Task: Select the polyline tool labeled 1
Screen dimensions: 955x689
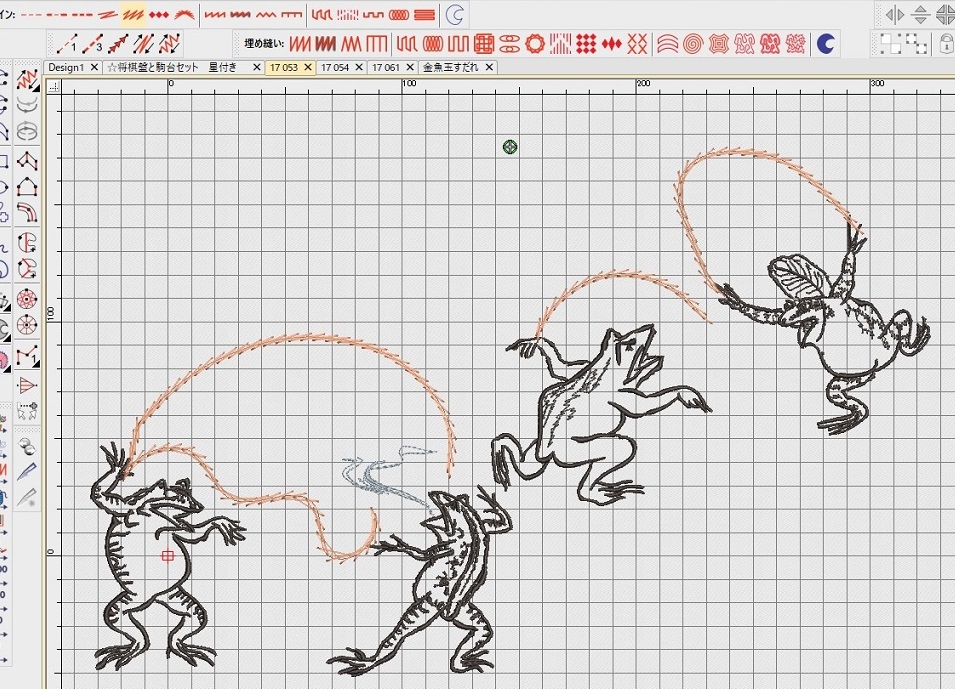Action: click(x=27, y=356)
